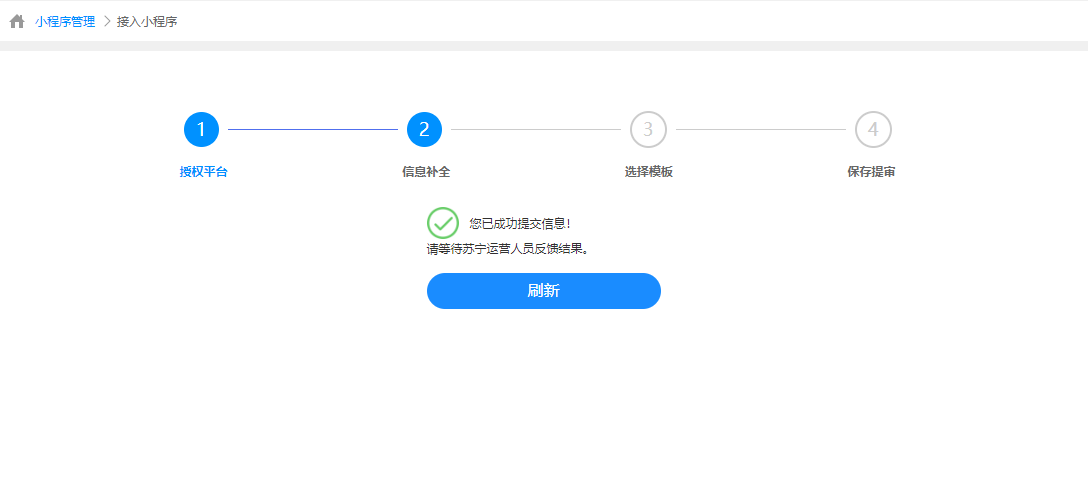Click progress line between steps 3 and 4
The height and width of the screenshot is (477, 1088).
pos(760,129)
